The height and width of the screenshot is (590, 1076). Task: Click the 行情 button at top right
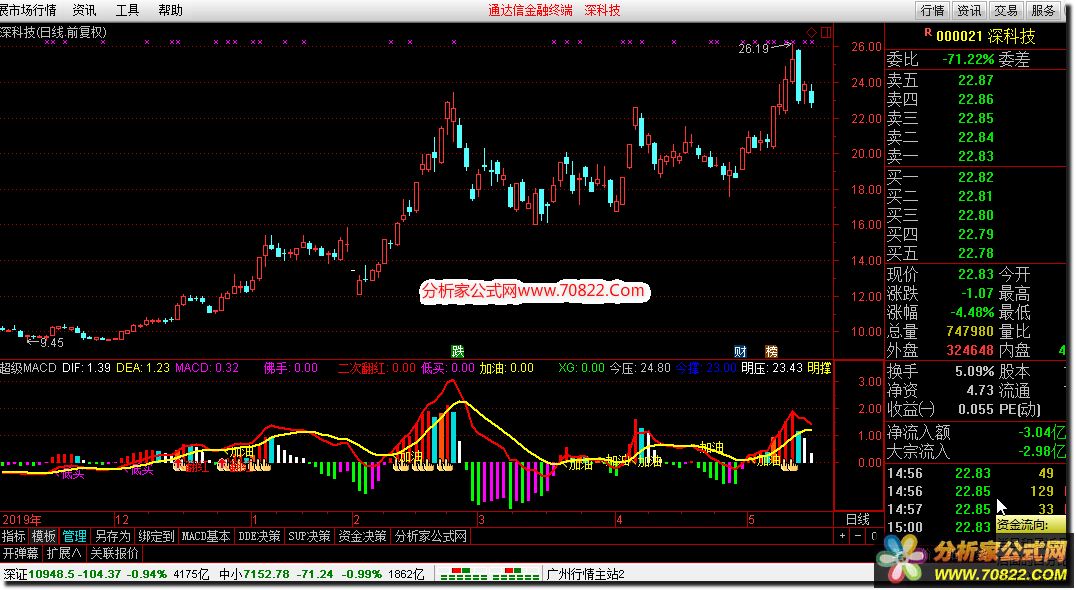pyautogui.click(x=933, y=10)
